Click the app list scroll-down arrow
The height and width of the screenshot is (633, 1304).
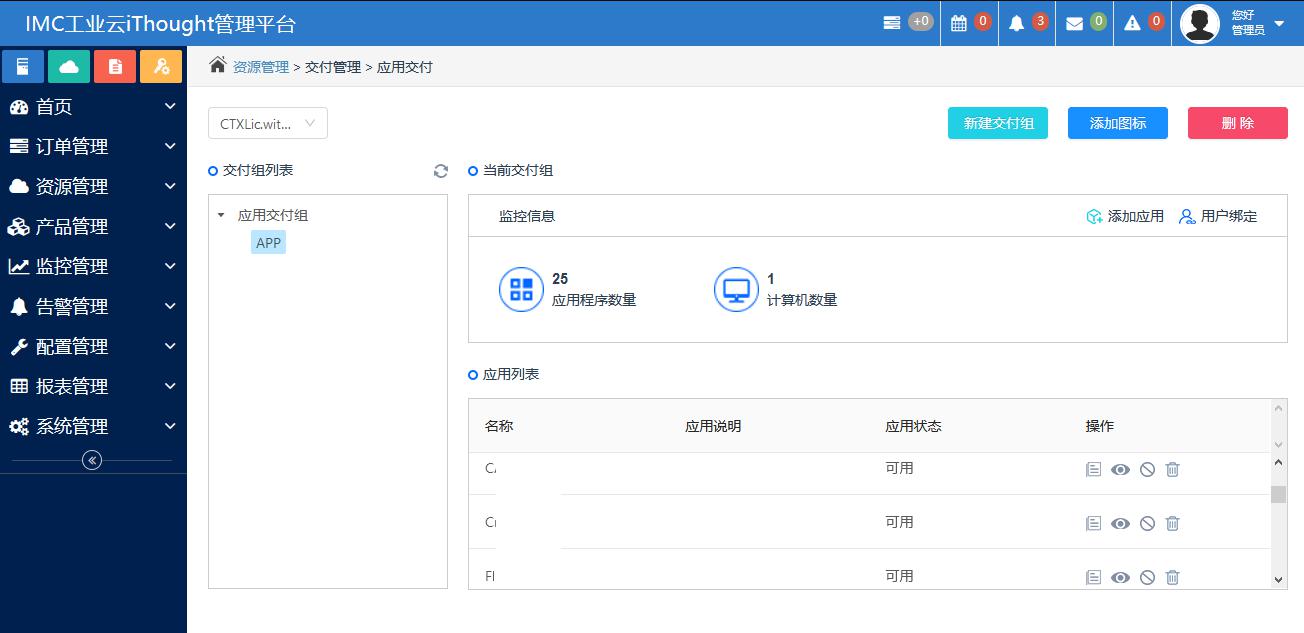coord(1278,579)
